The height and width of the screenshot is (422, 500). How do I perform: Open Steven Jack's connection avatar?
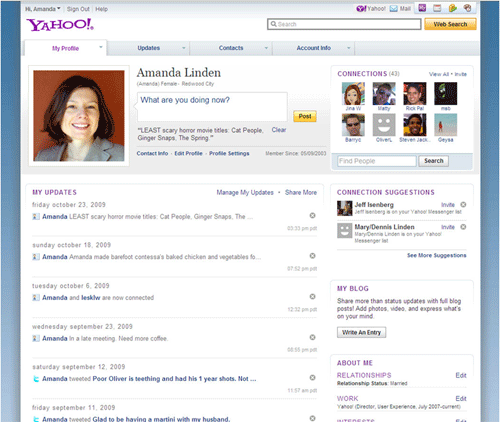[415, 125]
